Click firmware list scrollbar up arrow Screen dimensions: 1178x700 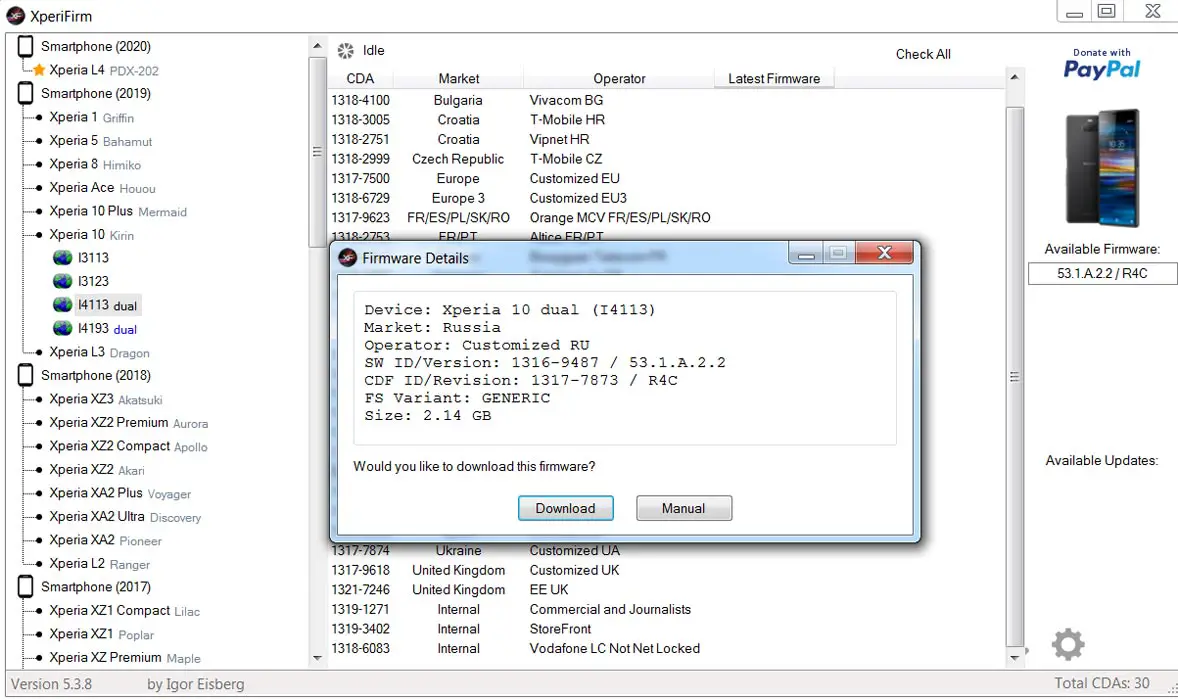1014,77
